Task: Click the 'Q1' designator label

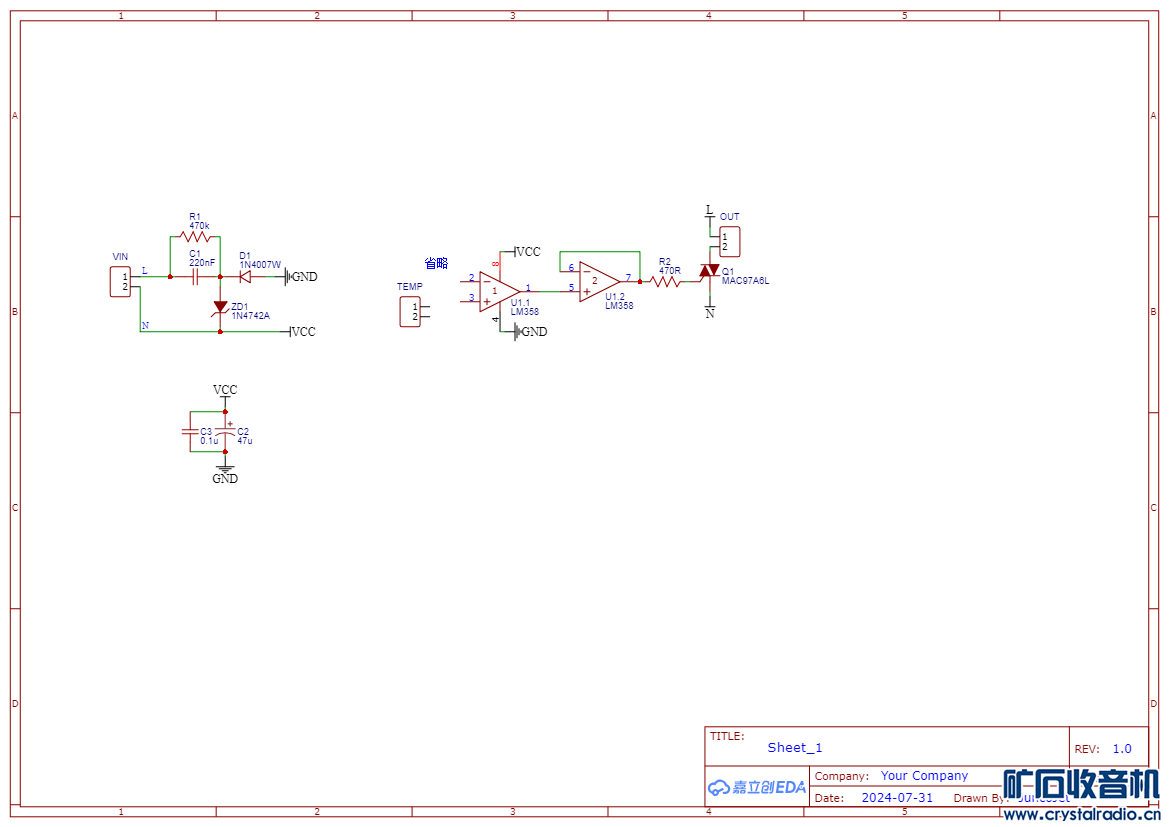Action: click(728, 272)
